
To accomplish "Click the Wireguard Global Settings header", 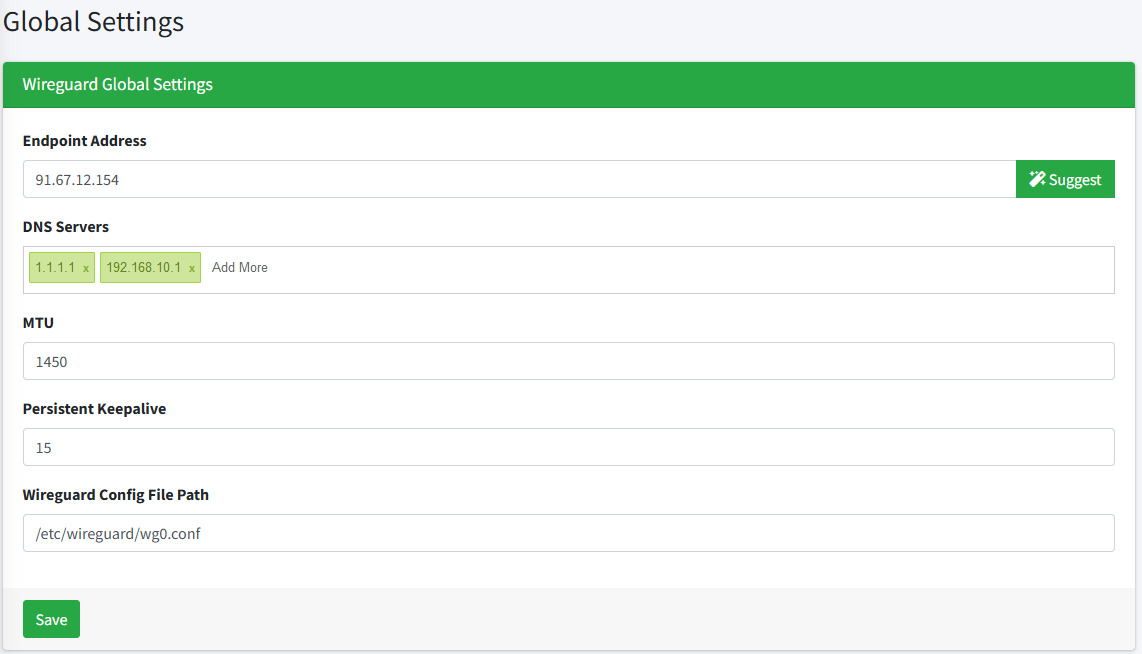I will (x=569, y=84).
